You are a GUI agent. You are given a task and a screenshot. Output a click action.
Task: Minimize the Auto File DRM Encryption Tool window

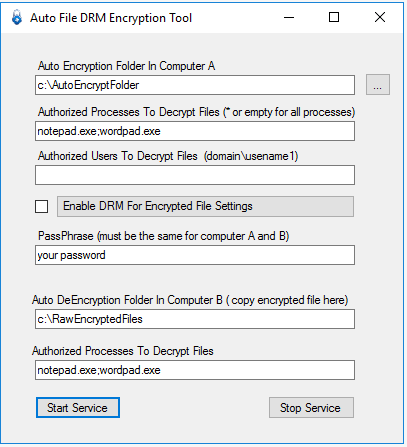coord(289,17)
